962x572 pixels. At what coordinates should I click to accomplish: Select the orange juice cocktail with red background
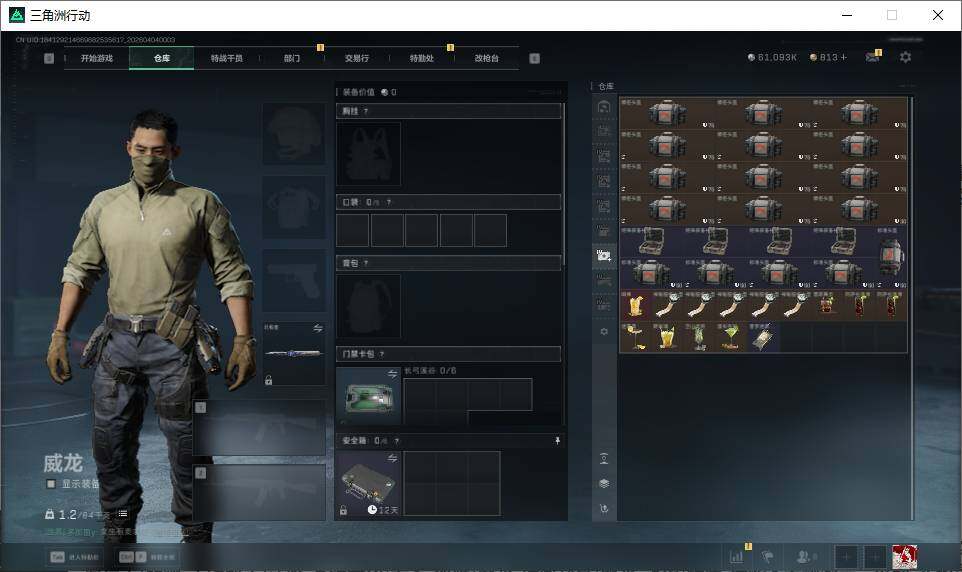[x=636, y=305]
